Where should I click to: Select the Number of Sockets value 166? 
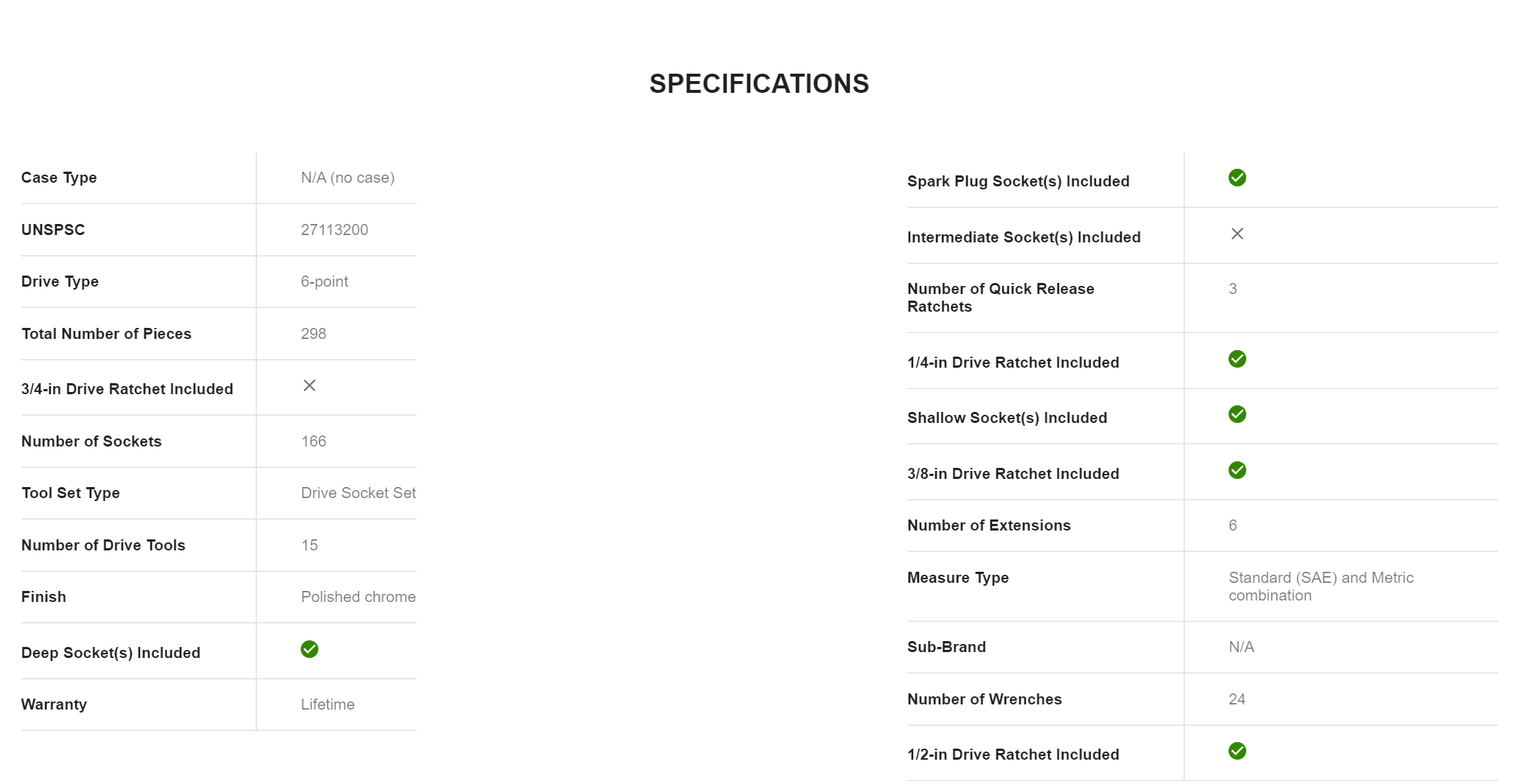click(x=313, y=441)
